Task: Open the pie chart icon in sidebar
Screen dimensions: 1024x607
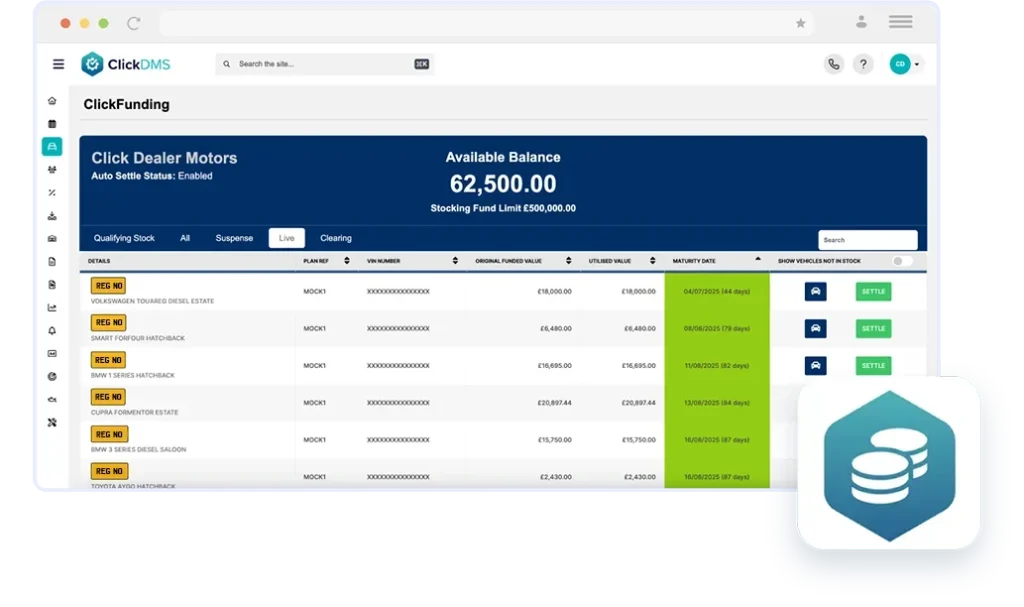Action: point(52,376)
